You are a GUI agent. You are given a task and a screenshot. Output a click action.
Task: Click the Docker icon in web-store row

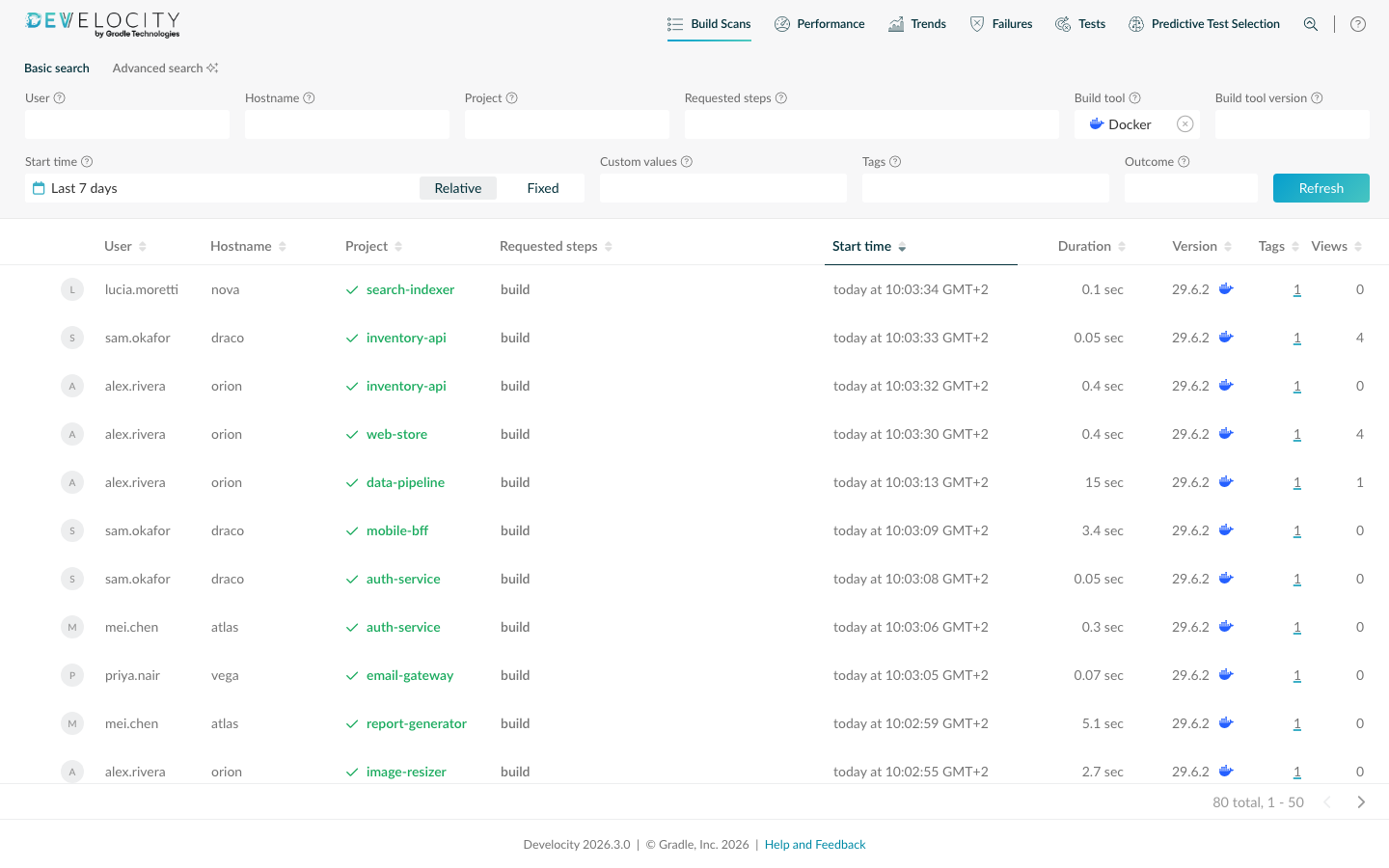(1226, 433)
